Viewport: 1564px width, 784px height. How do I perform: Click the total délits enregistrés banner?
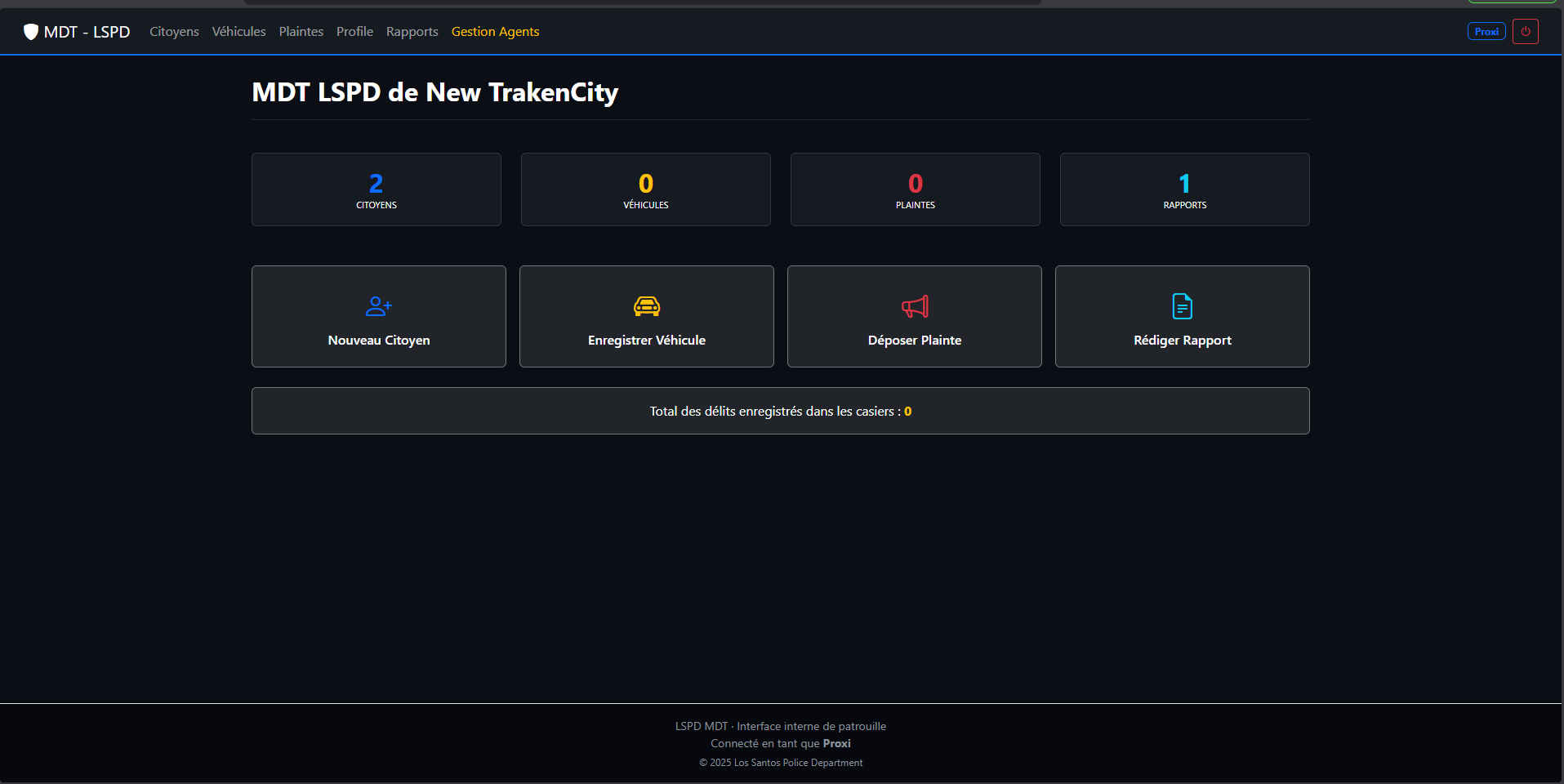780,411
